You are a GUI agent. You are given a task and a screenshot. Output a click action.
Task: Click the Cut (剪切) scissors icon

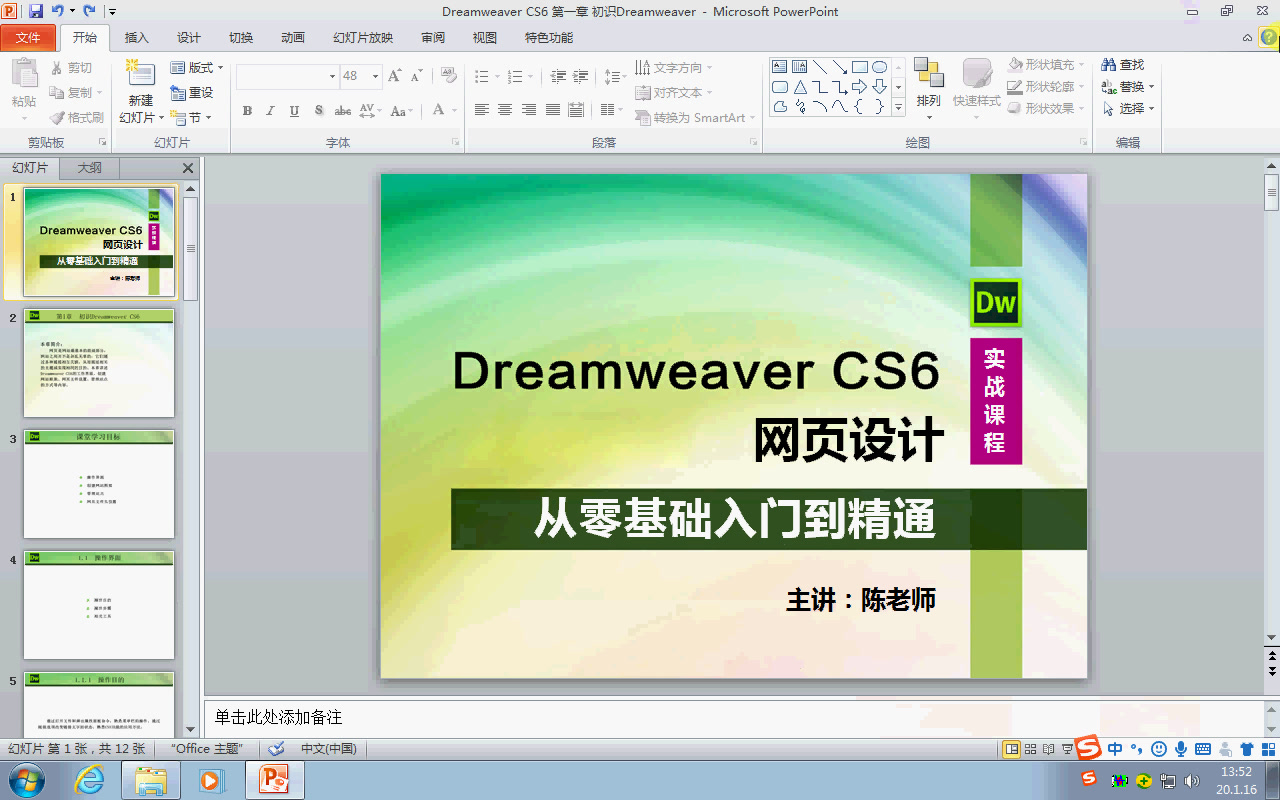click(58, 68)
